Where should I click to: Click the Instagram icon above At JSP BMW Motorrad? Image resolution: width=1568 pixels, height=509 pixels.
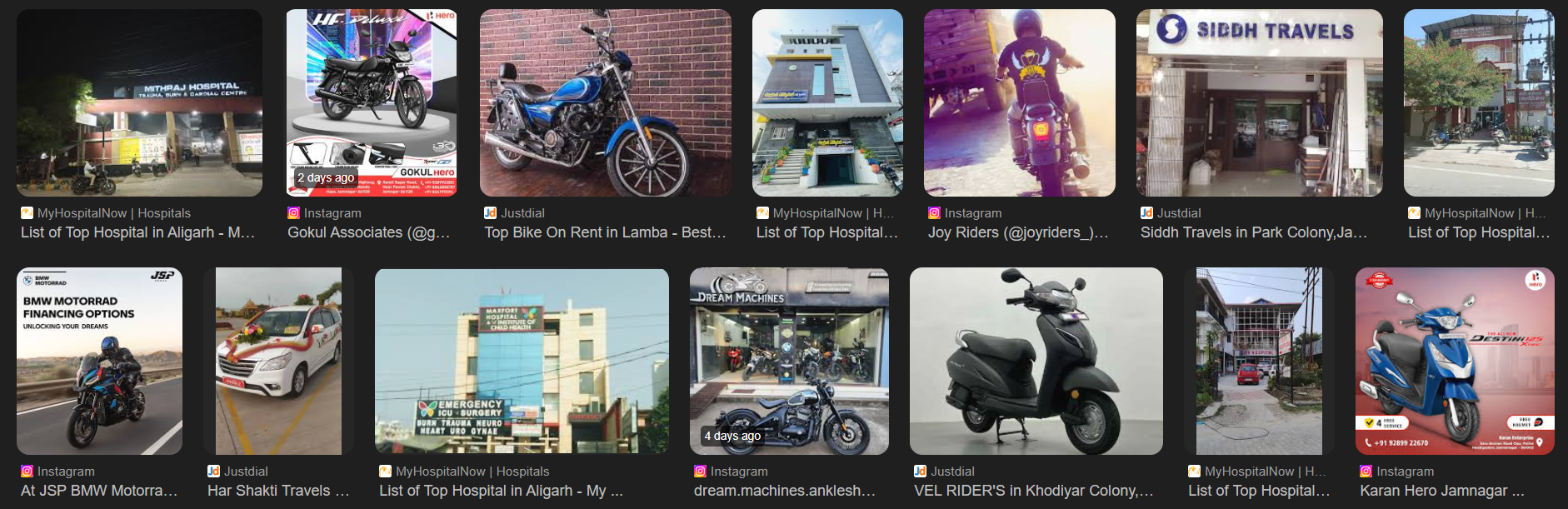click(x=27, y=472)
